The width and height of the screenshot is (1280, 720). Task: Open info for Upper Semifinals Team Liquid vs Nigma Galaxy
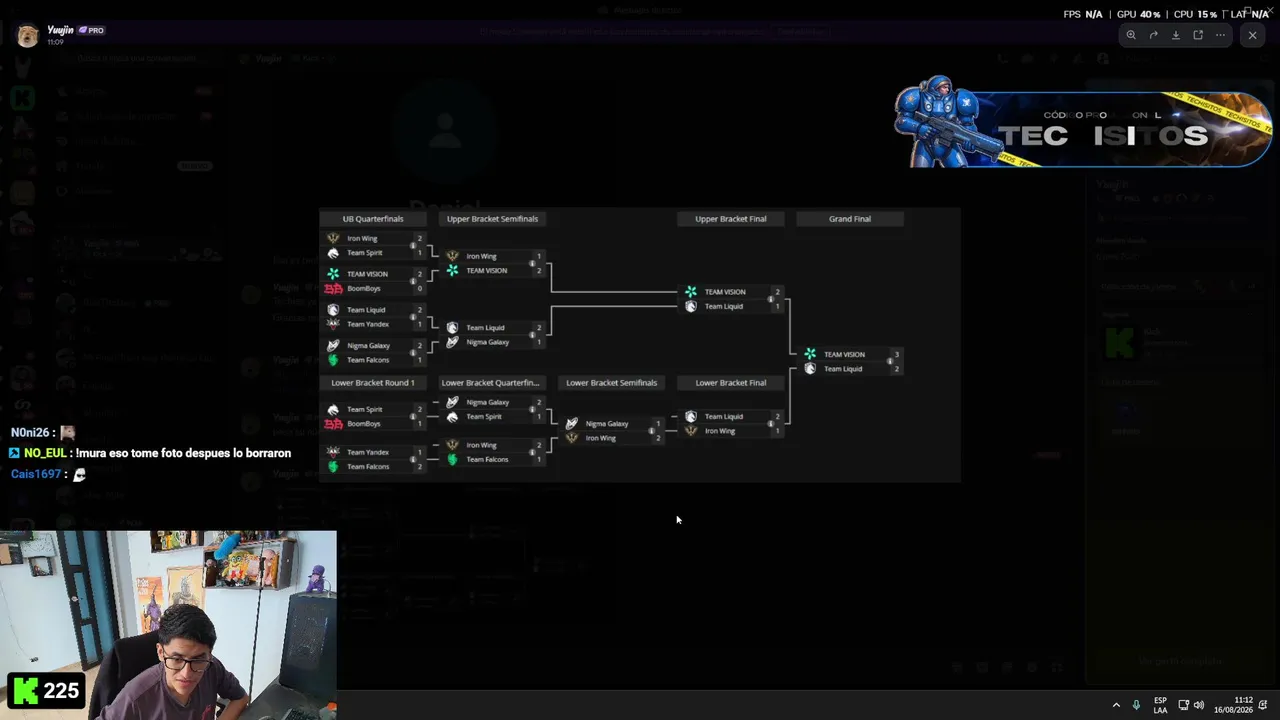click(x=532, y=335)
